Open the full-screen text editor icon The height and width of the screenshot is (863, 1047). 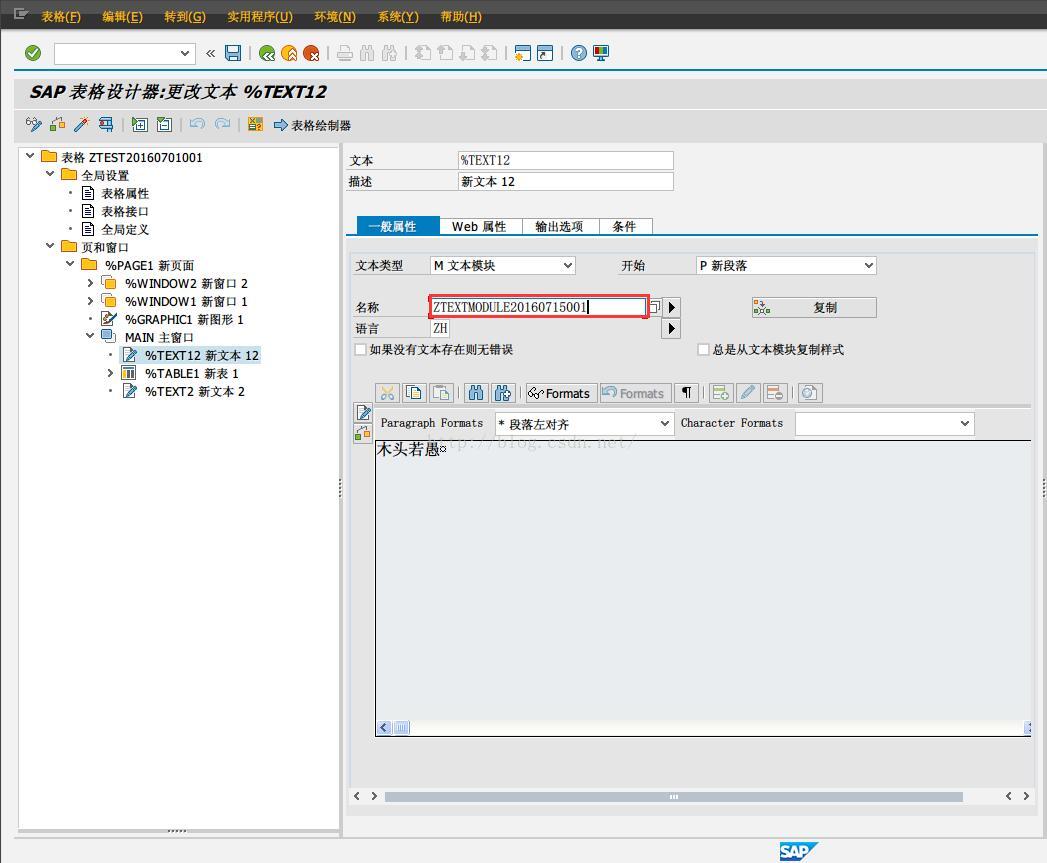click(x=363, y=413)
